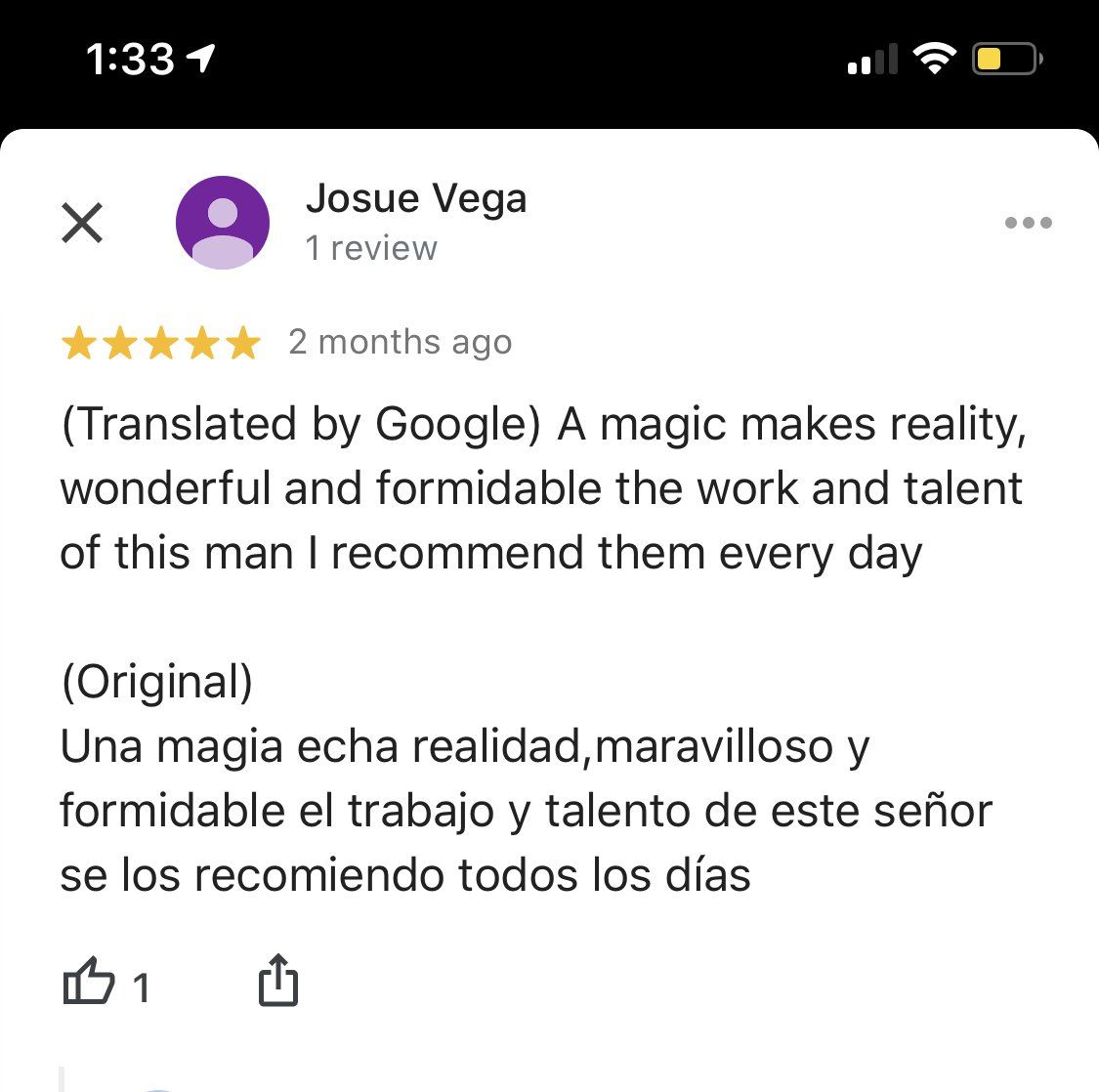
Task: Click the "2 months ago" timestamp
Action: 401,343
